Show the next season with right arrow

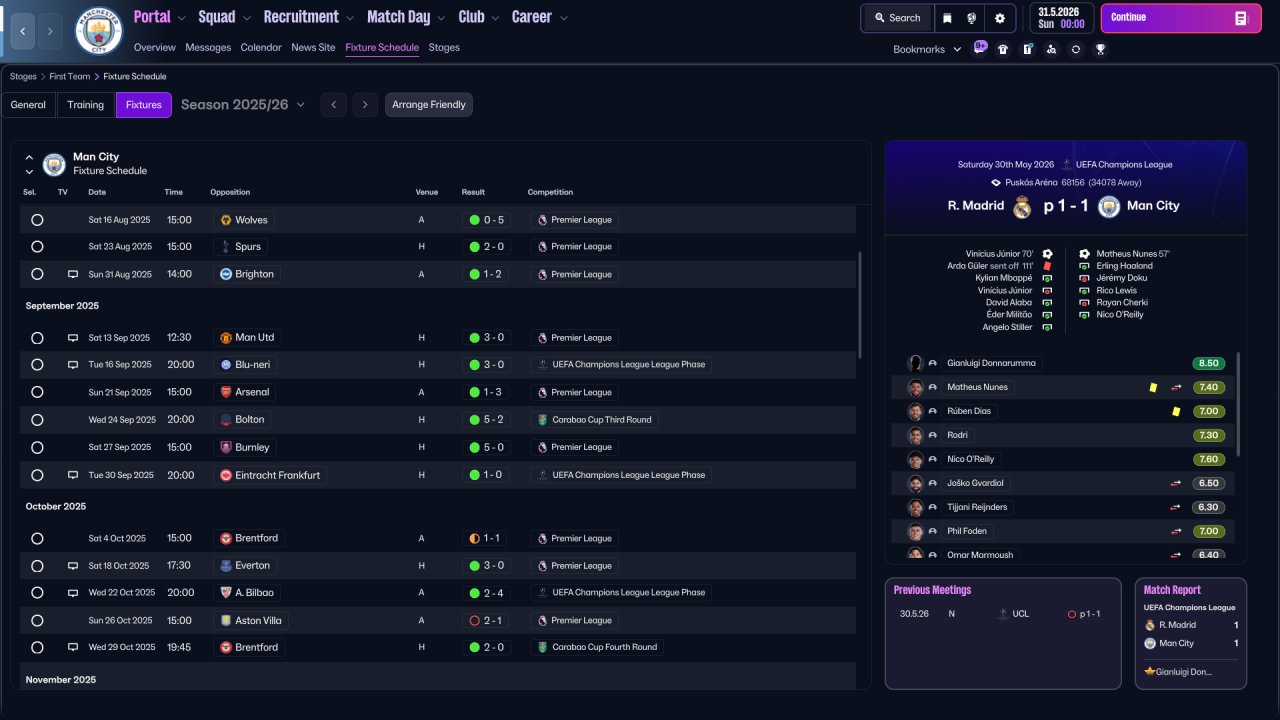pos(365,105)
